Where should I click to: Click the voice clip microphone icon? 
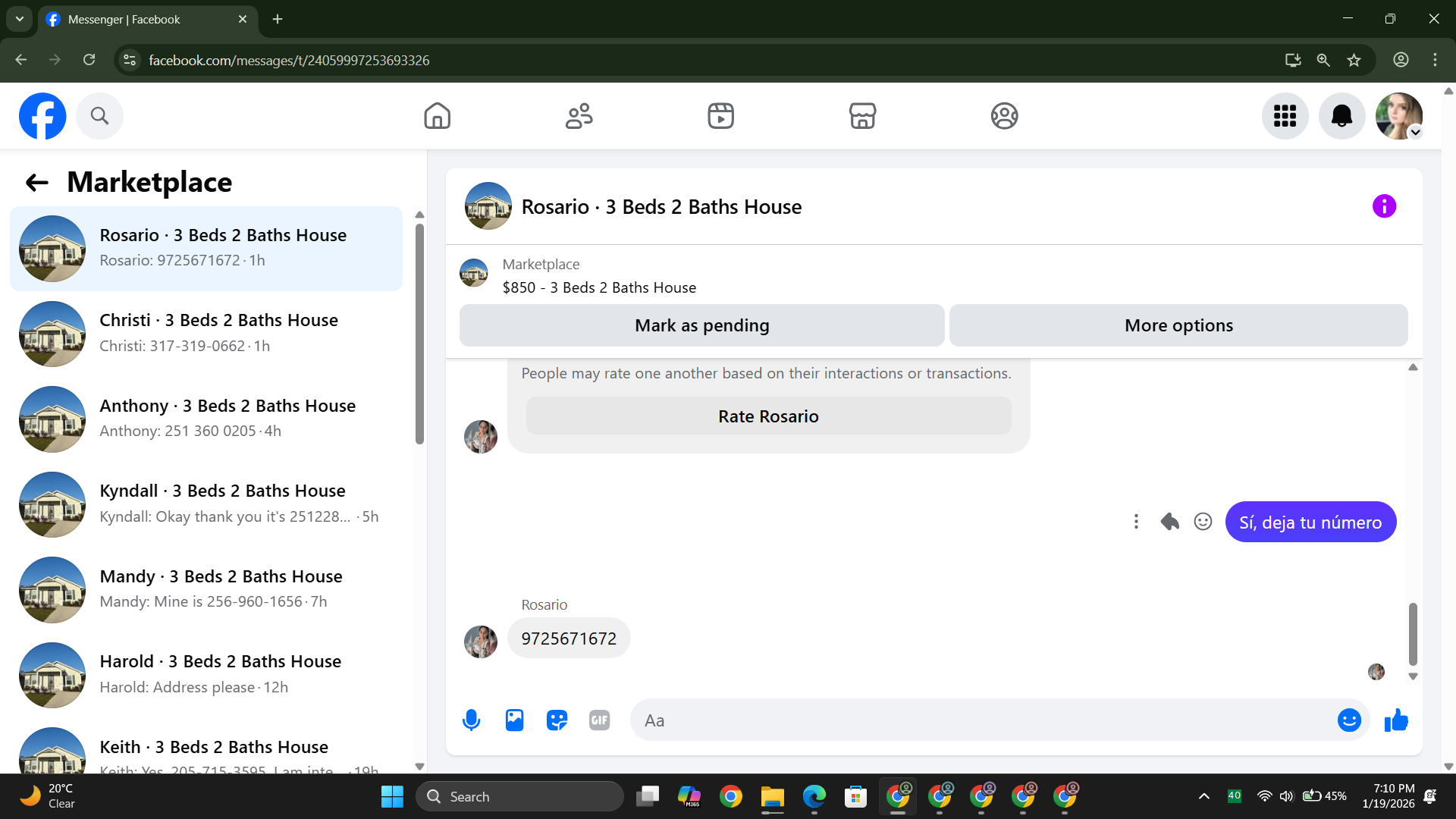(x=471, y=720)
